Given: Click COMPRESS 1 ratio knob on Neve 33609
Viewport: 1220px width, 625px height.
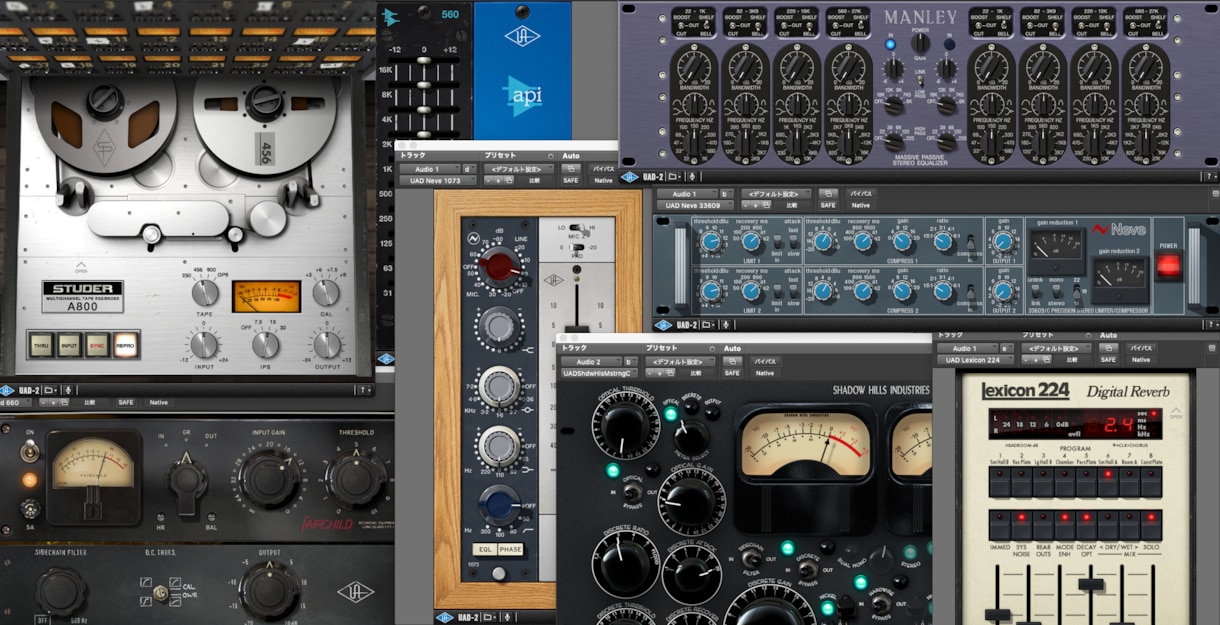Looking at the screenshot, I should click(x=941, y=241).
